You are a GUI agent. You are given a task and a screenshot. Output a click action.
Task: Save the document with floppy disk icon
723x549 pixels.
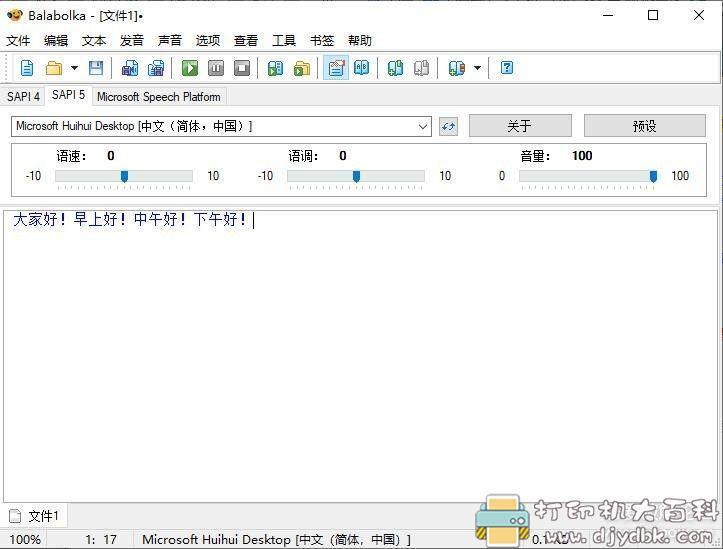coord(96,68)
